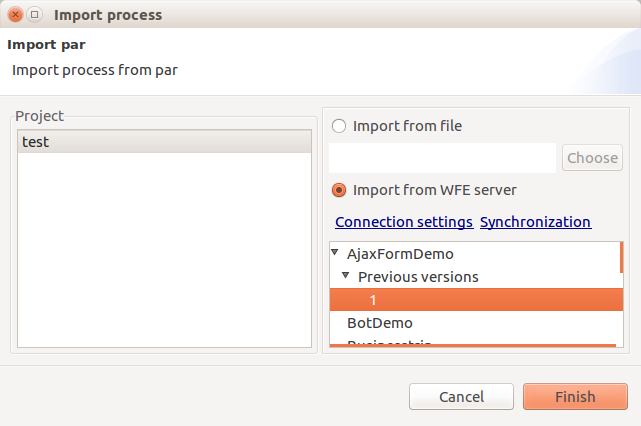Select 'Import from WFE server' radio button
The width and height of the screenshot is (641, 426).
tap(339, 190)
